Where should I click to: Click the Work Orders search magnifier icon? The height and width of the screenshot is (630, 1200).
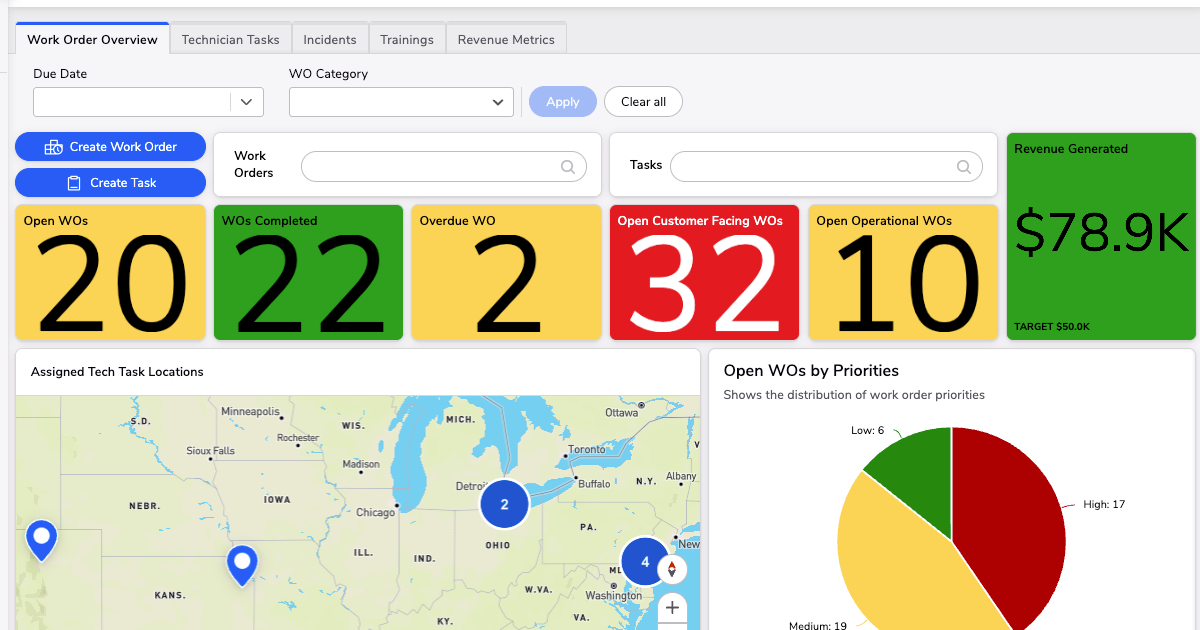coord(568,167)
